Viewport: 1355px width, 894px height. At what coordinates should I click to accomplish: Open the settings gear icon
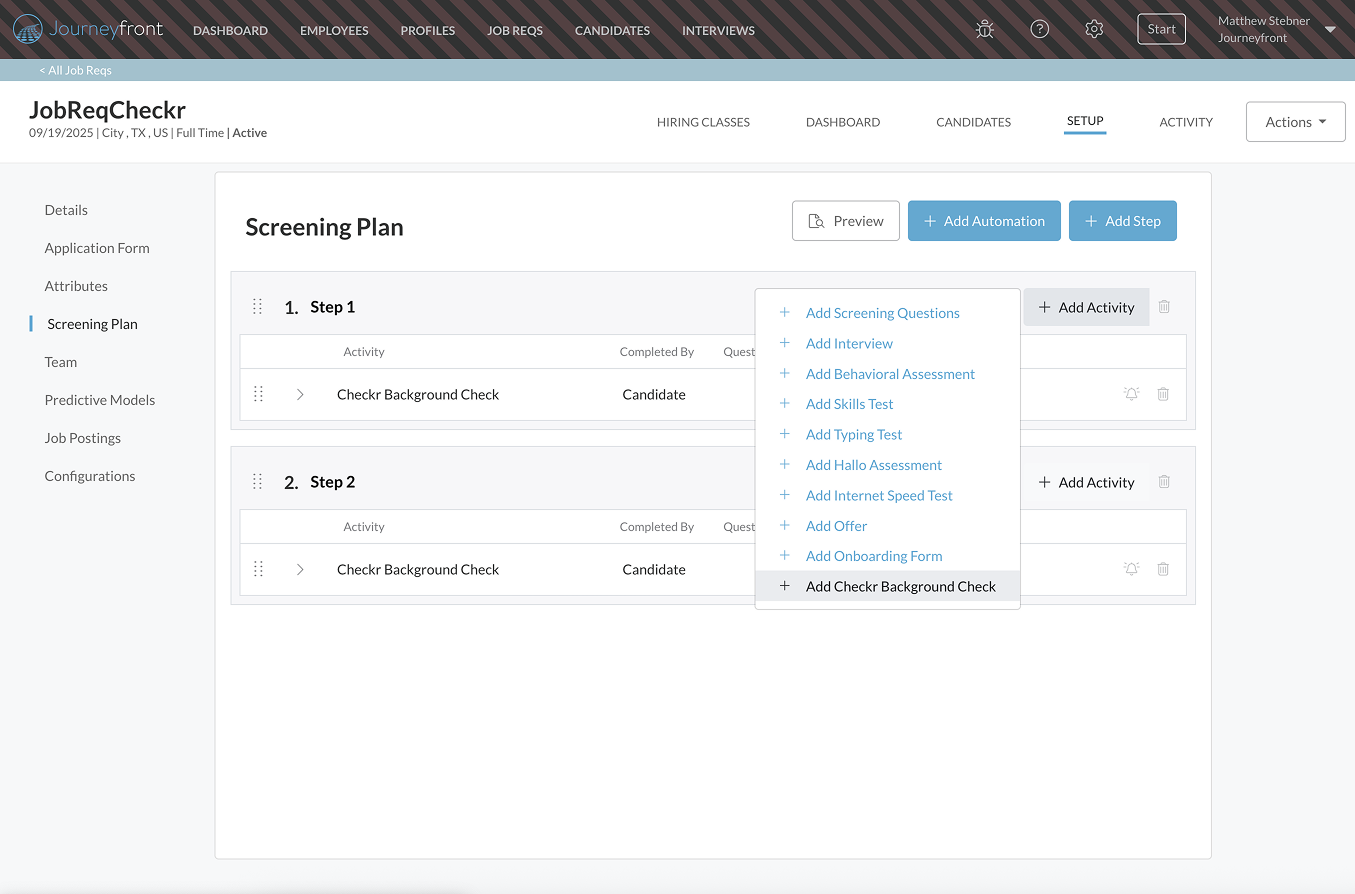(1094, 29)
